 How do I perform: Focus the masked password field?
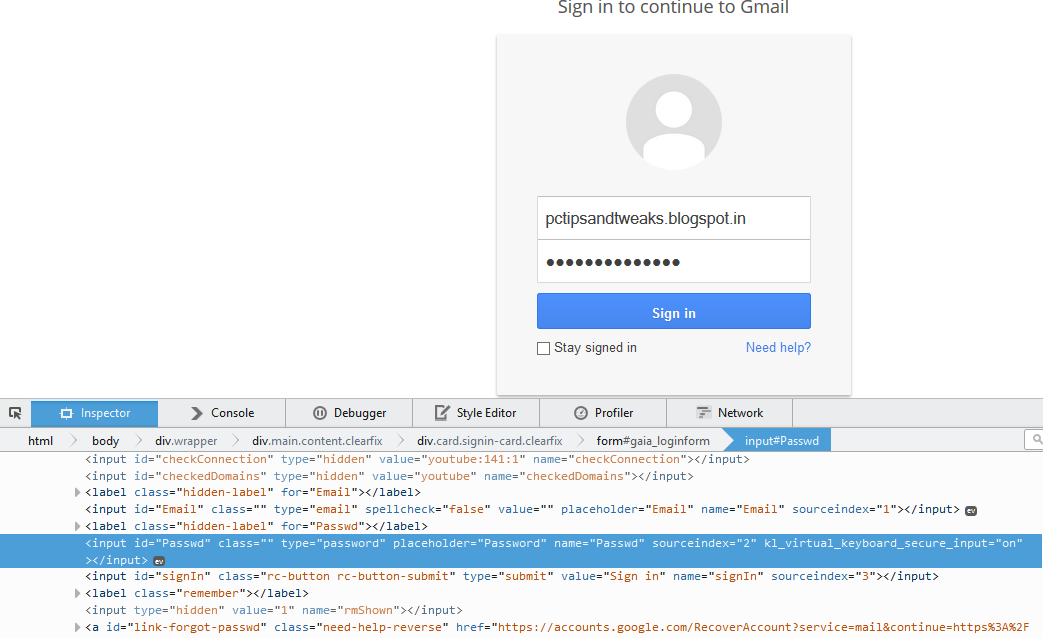[674, 261]
